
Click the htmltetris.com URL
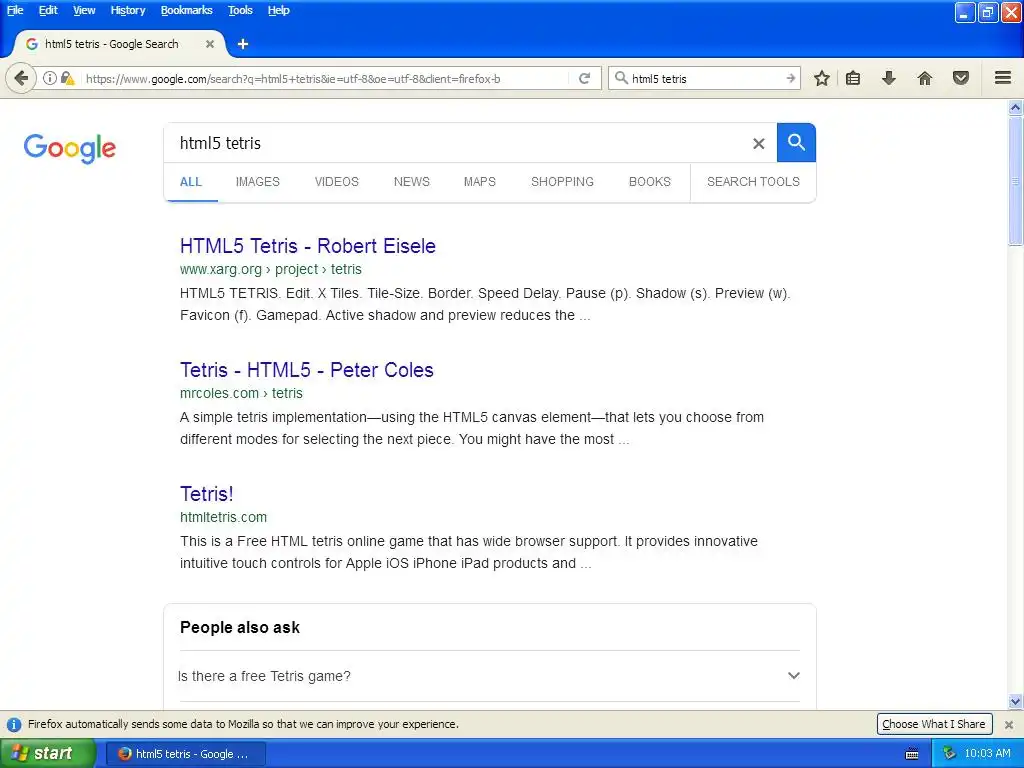pyautogui.click(x=223, y=517)
